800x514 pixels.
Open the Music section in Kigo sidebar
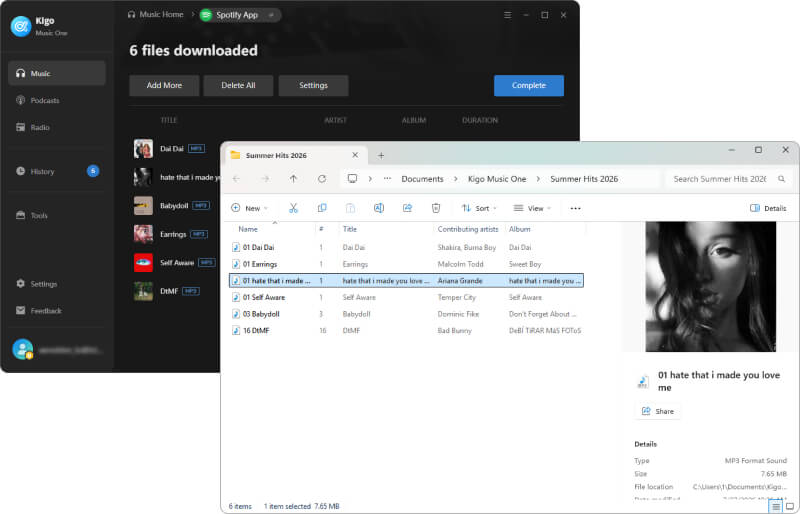[x=57, y=74]
